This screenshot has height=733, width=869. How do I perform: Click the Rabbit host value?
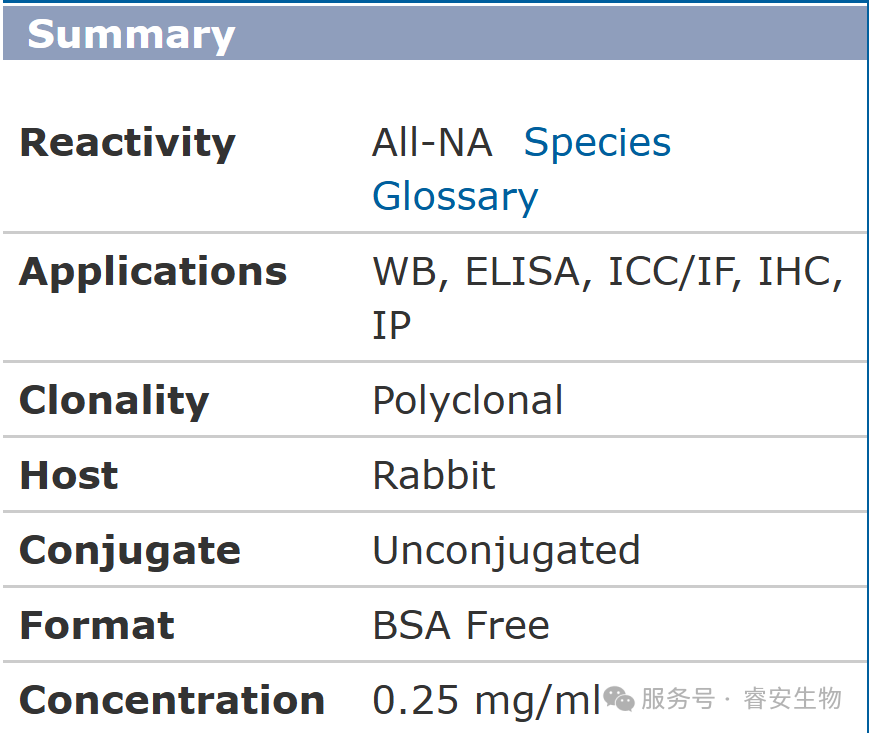pyautogui.click(x=433, y=475)
